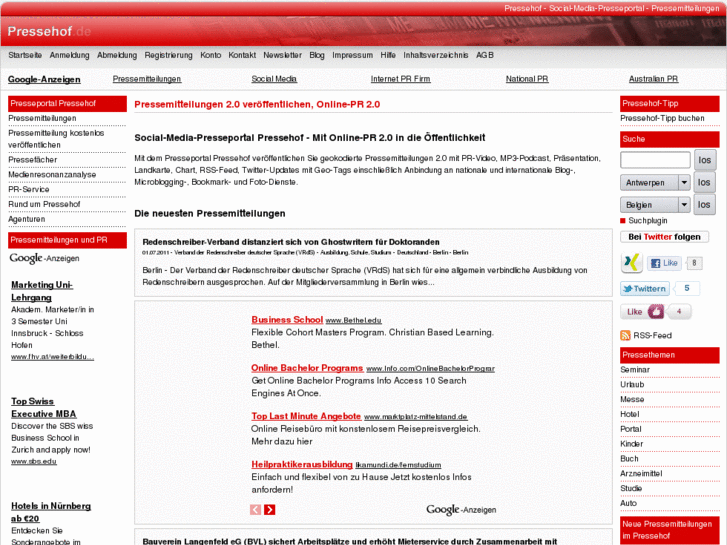This screenshot has width=727, height=545.
Task: Click the Australian PR ad link
Action: point(653,79)
